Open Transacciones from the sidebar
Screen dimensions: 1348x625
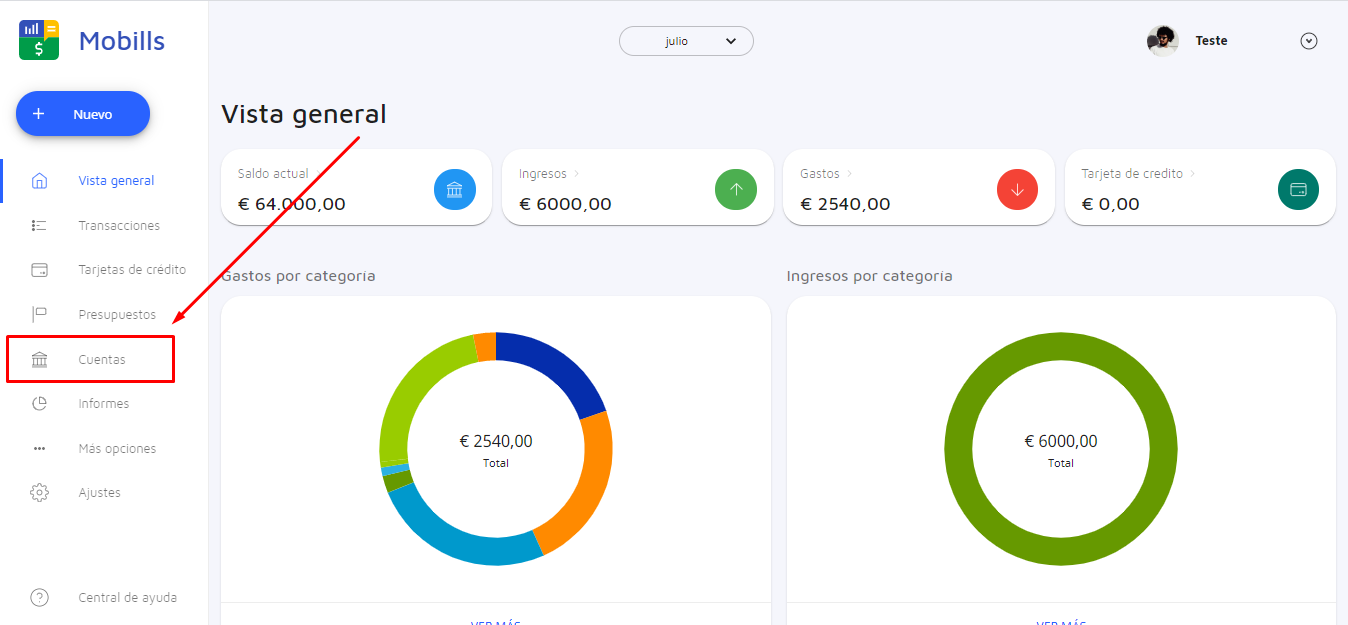point(119,226)
